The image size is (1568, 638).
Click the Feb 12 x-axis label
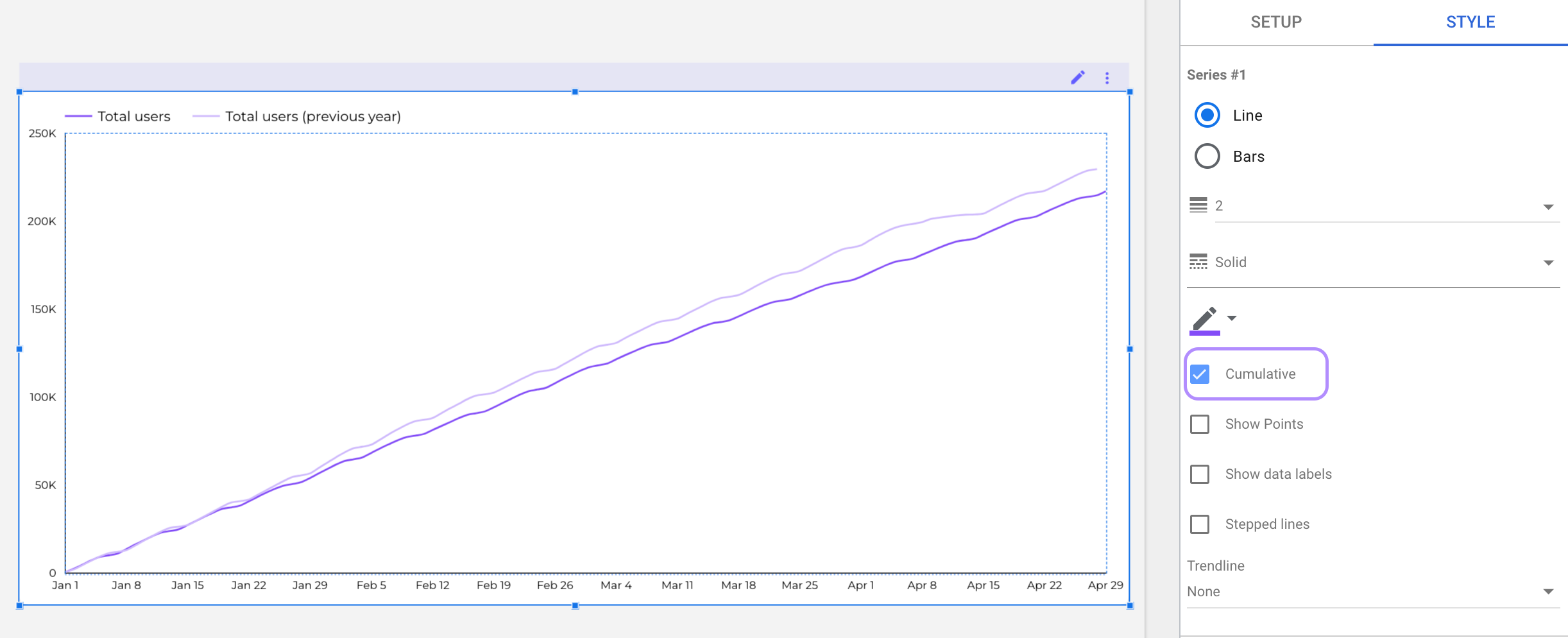coord(432,585)
